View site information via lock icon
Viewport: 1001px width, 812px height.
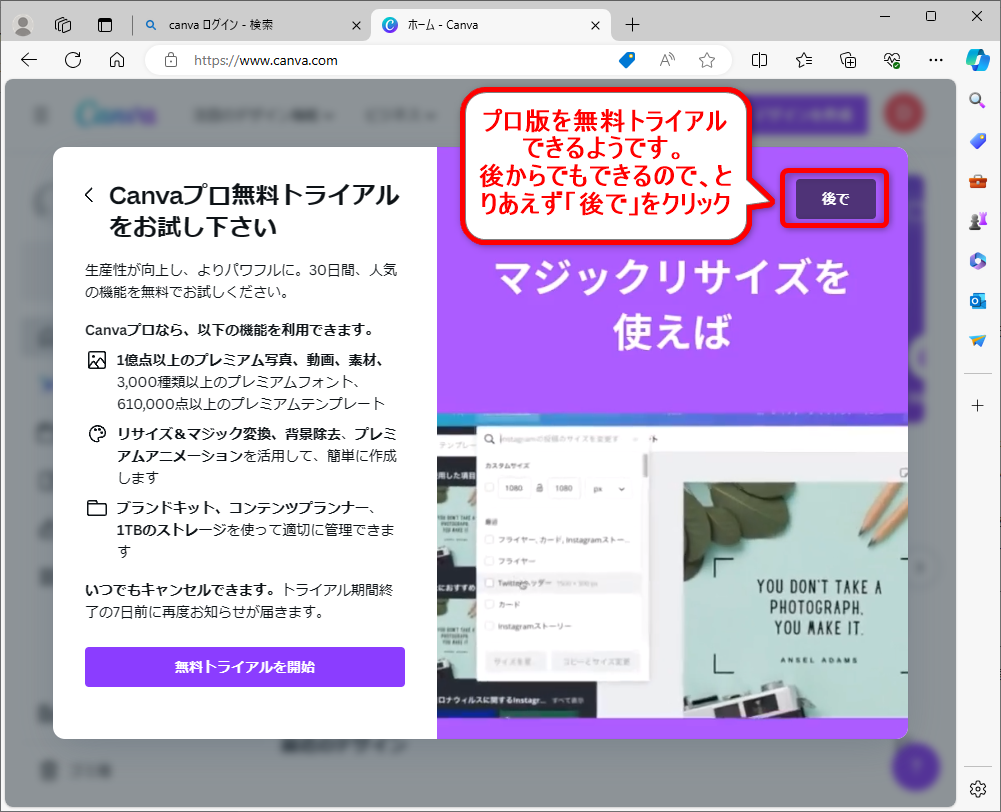170,60
